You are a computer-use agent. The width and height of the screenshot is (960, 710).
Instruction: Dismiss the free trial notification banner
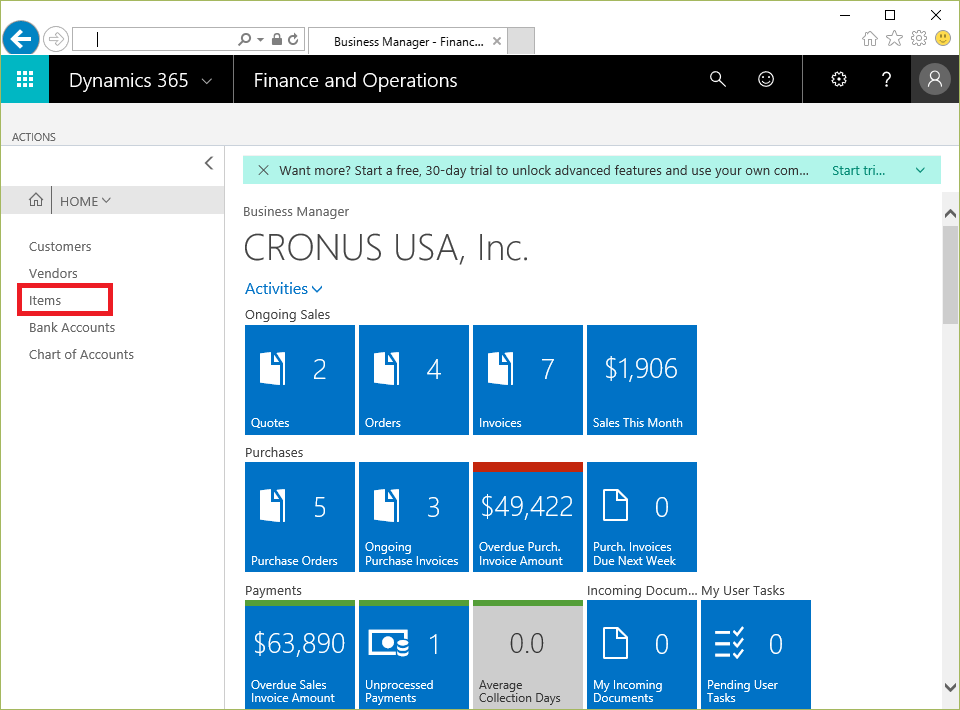pos(263,170)
